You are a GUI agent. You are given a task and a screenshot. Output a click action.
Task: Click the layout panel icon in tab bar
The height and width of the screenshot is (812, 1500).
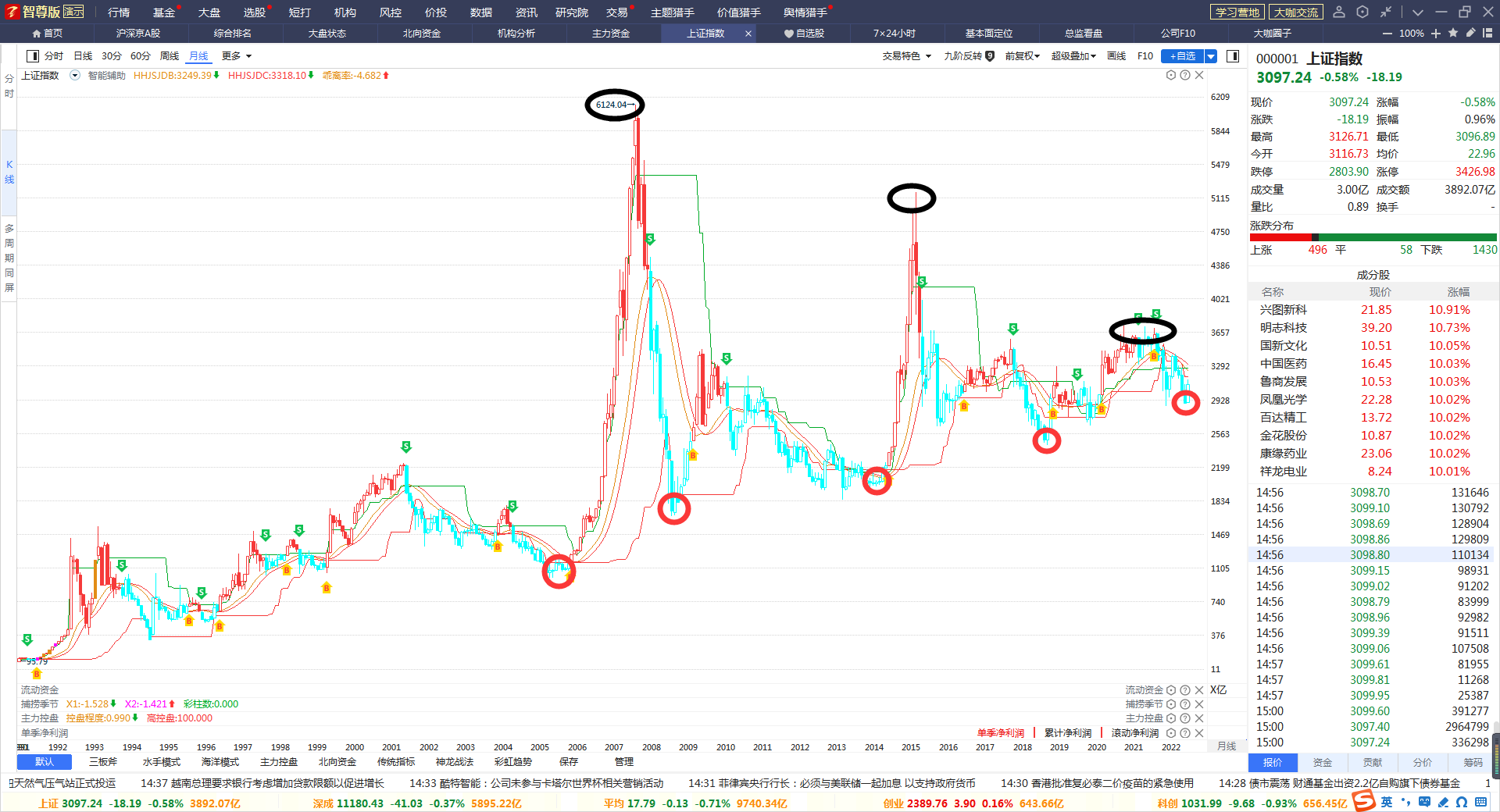pos(1487,33)
